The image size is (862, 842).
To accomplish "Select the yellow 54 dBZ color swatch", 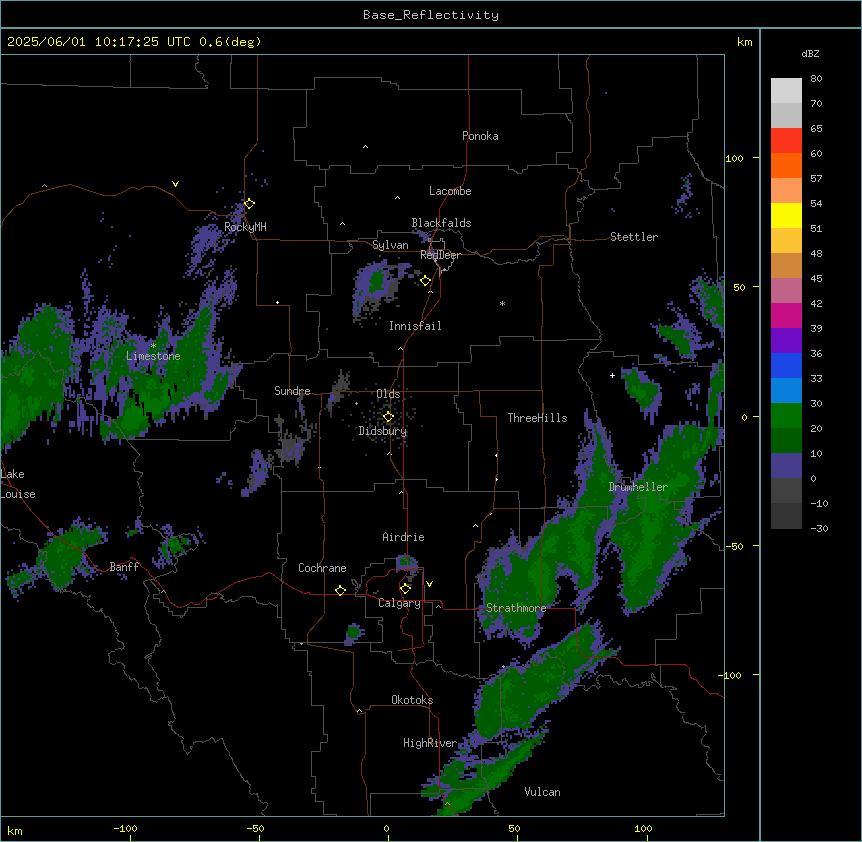I will (x=786, y=215).
